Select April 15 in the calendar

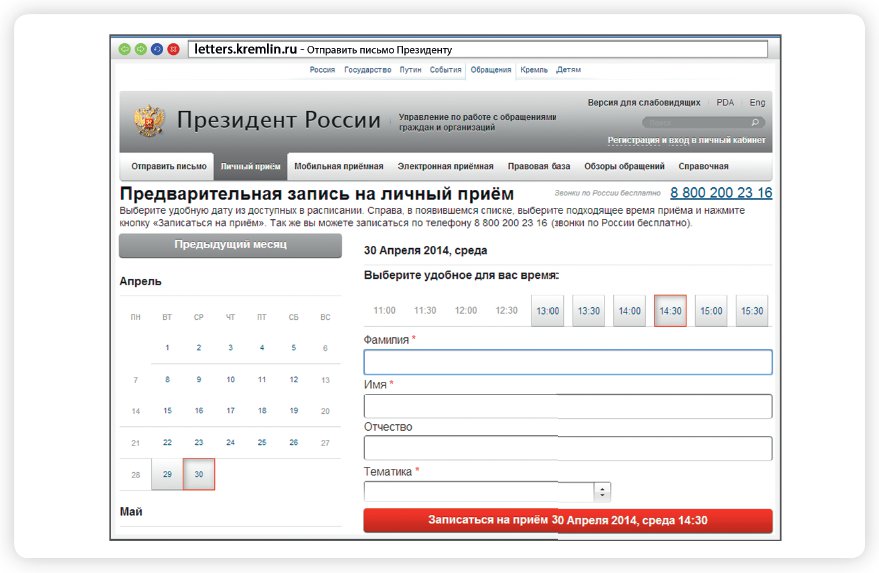click(167, 411)
